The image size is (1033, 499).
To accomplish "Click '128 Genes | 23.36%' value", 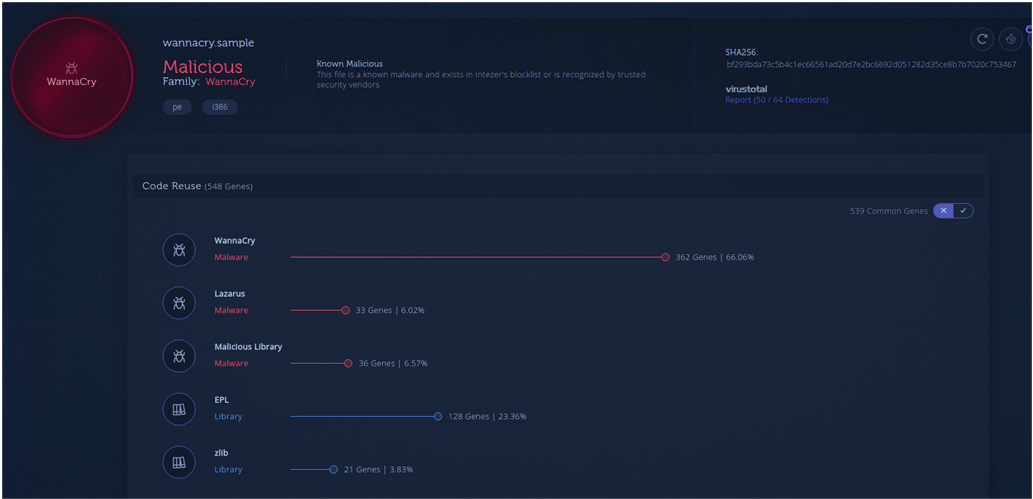I will 488,417.
